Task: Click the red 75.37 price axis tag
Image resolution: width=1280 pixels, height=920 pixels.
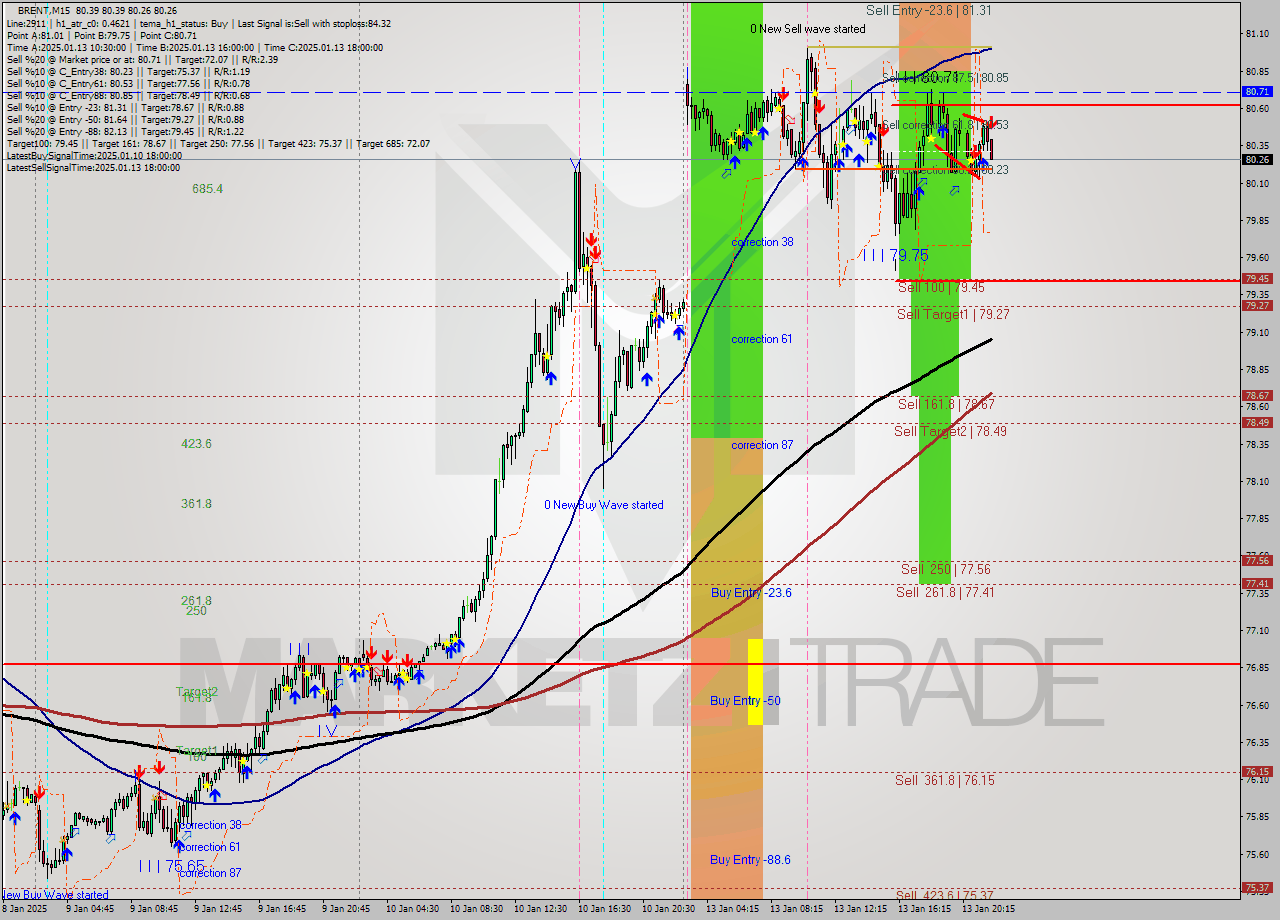Action: tap(1257, 888)
